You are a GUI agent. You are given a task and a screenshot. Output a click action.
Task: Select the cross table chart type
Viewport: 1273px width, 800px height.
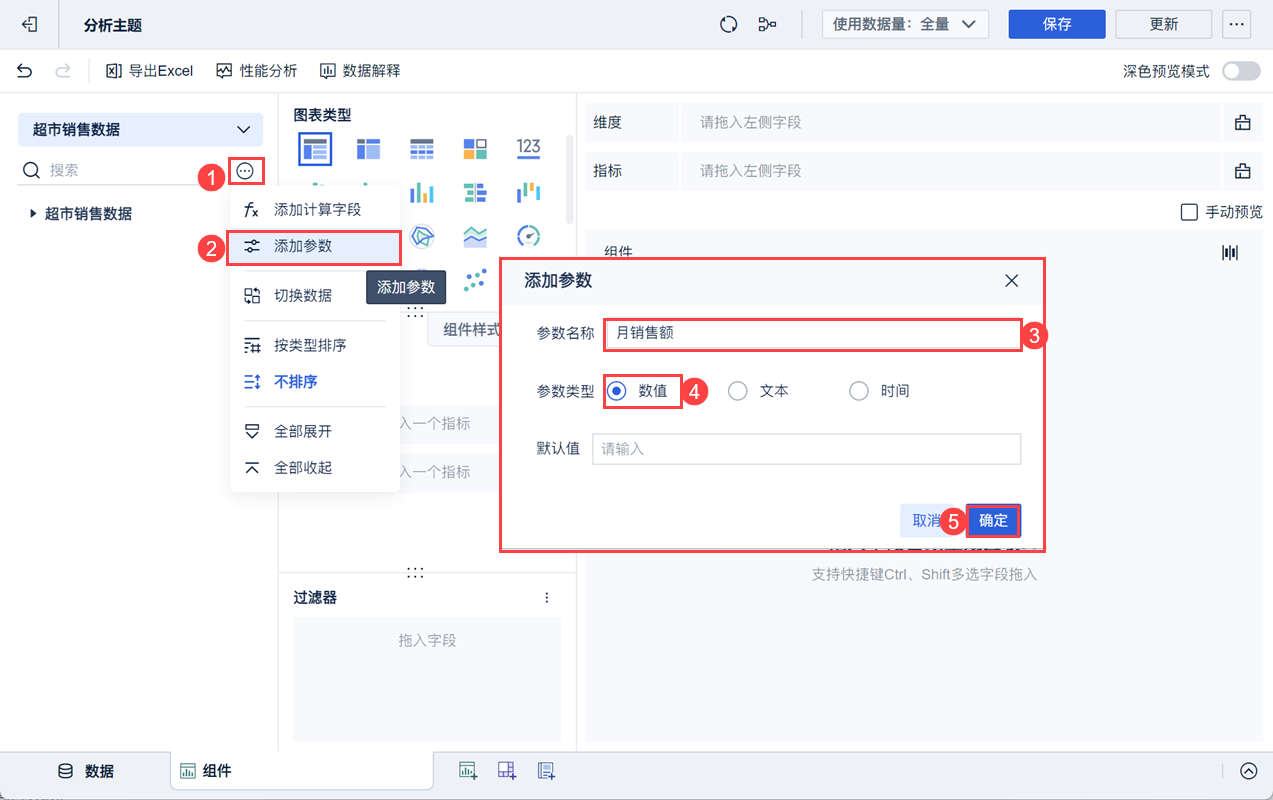(x=368, y=149)
